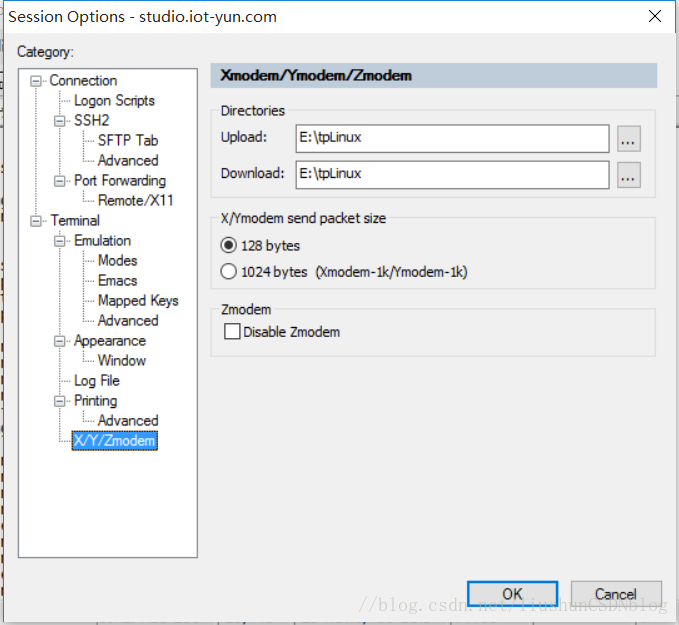
Task: Close the Session Options dialog
Action: pos(655,16)
